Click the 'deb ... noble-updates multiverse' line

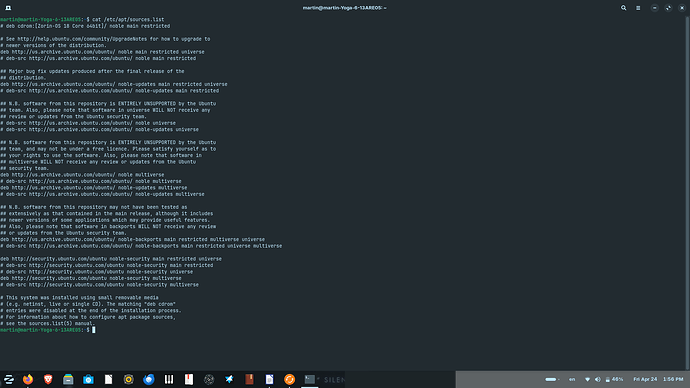[x=93, y=187]
